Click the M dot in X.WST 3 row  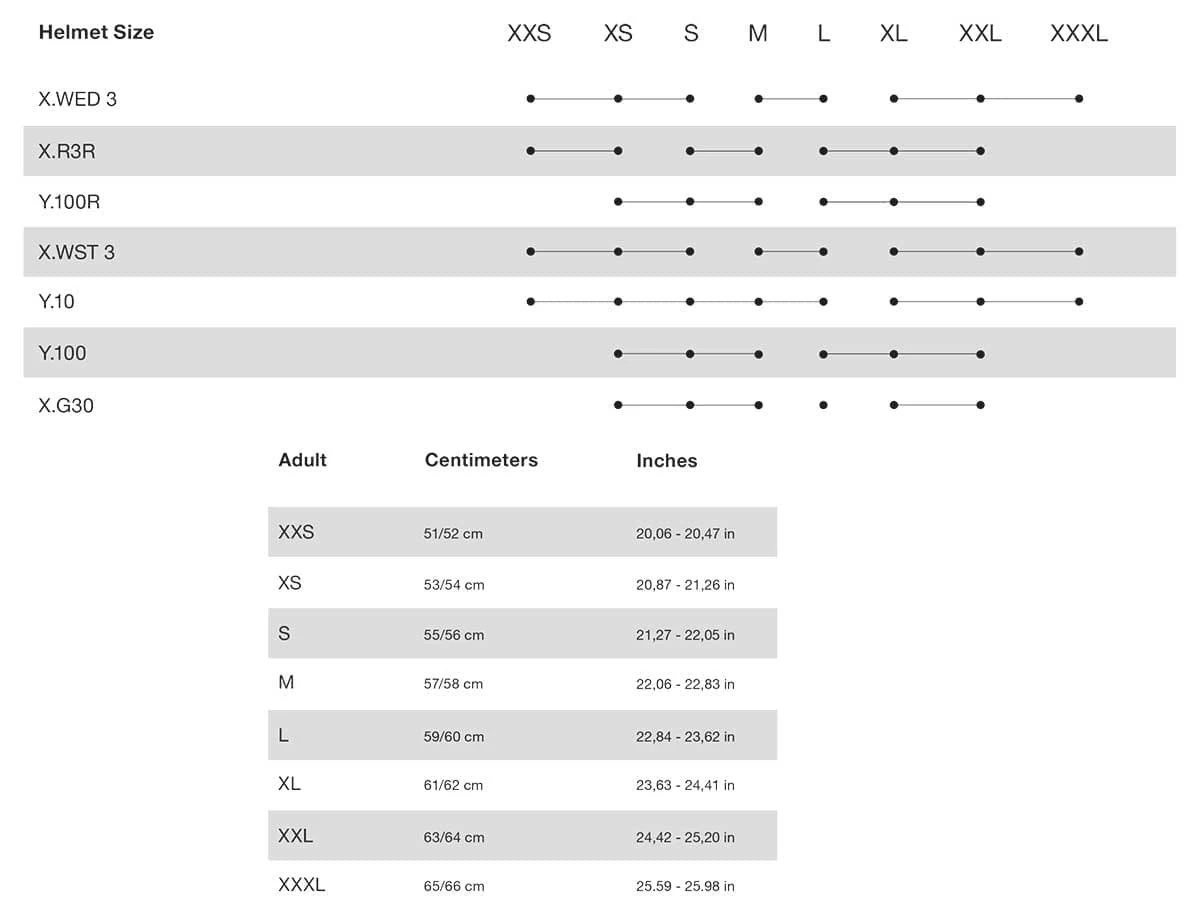[759, 252]
